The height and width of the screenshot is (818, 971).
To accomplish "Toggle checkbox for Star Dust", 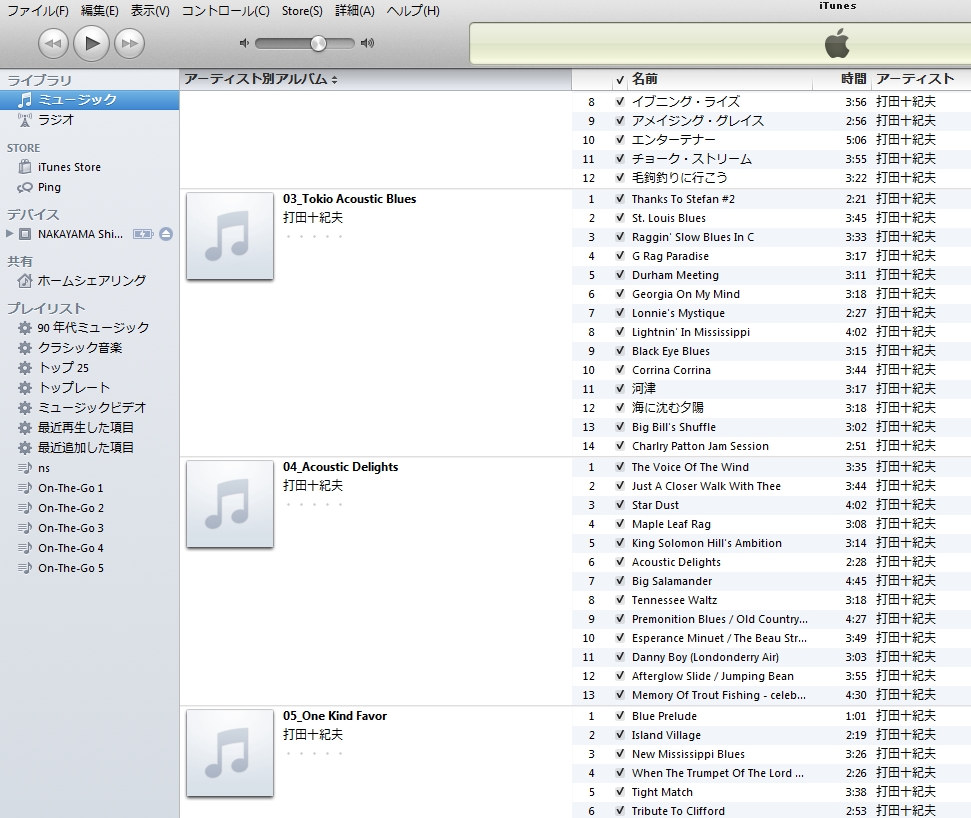I will click(620, 505).
